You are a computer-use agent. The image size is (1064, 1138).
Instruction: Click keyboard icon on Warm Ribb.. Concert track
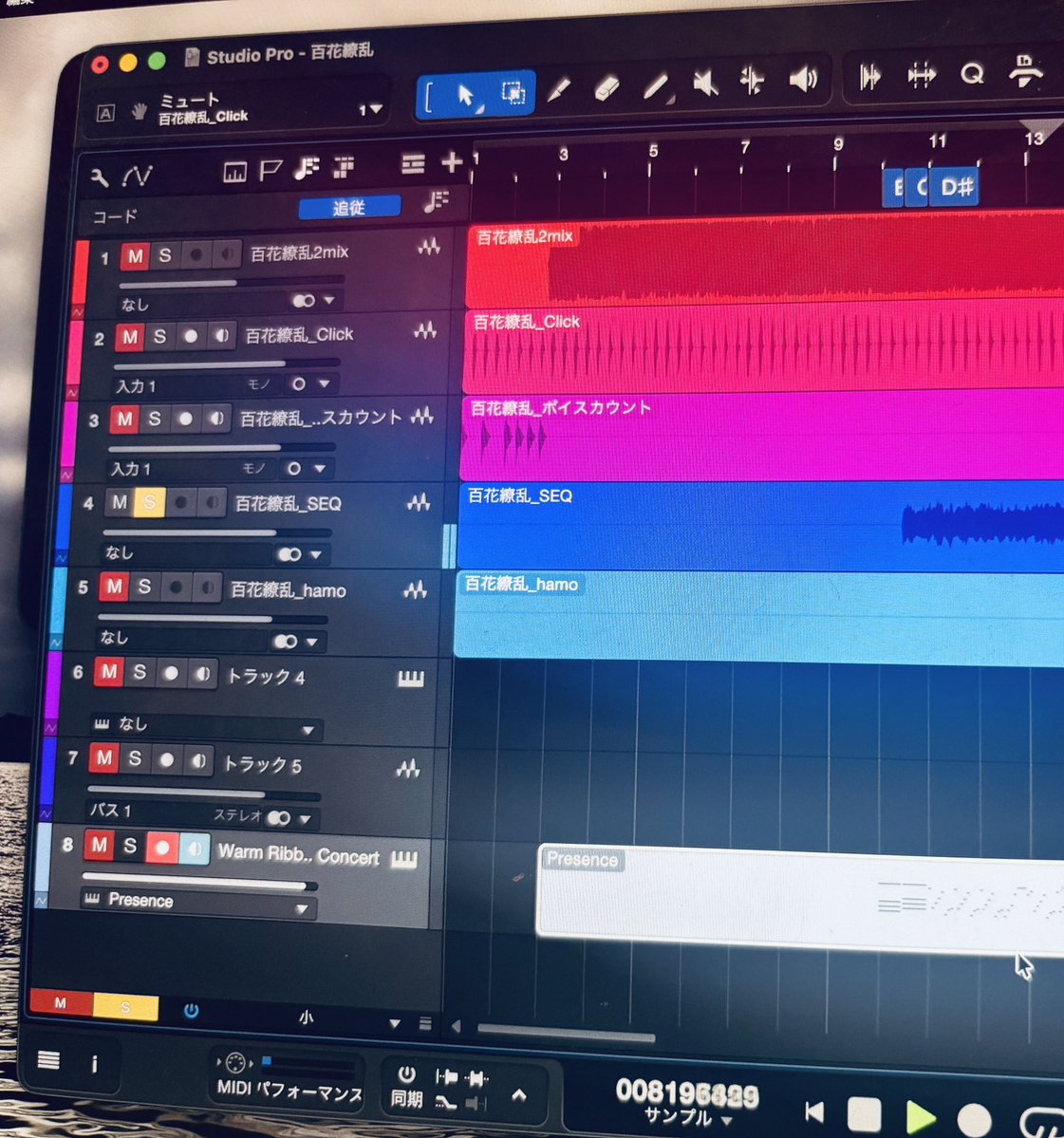404,859
